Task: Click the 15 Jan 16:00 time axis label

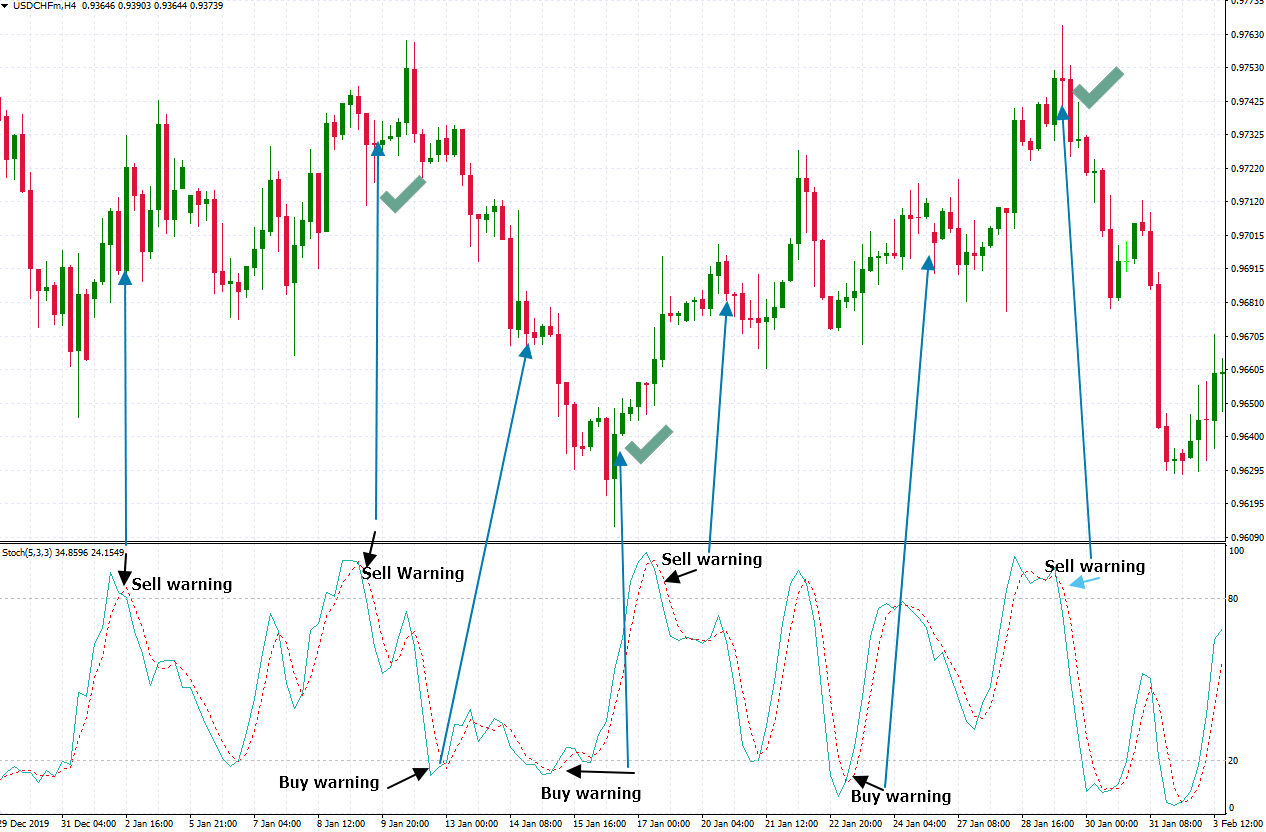Action: click(600, 824)
